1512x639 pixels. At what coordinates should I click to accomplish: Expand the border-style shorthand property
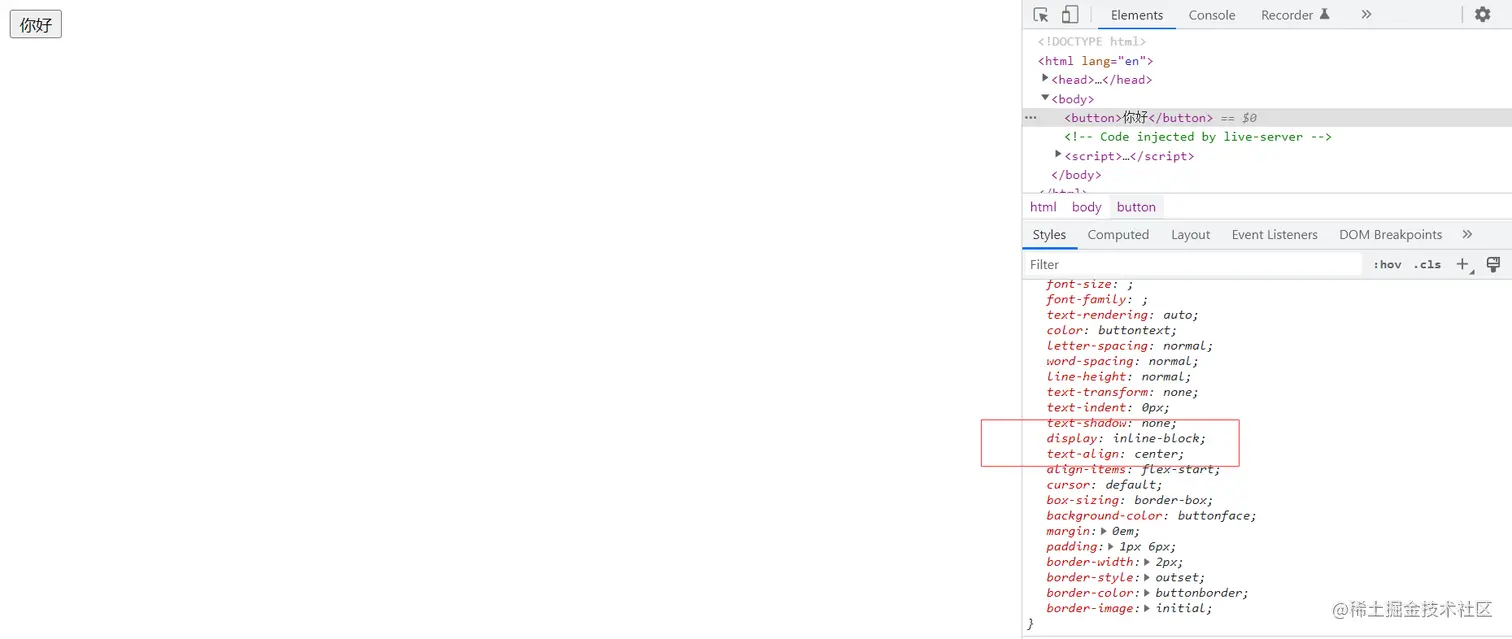point(1147,578)
